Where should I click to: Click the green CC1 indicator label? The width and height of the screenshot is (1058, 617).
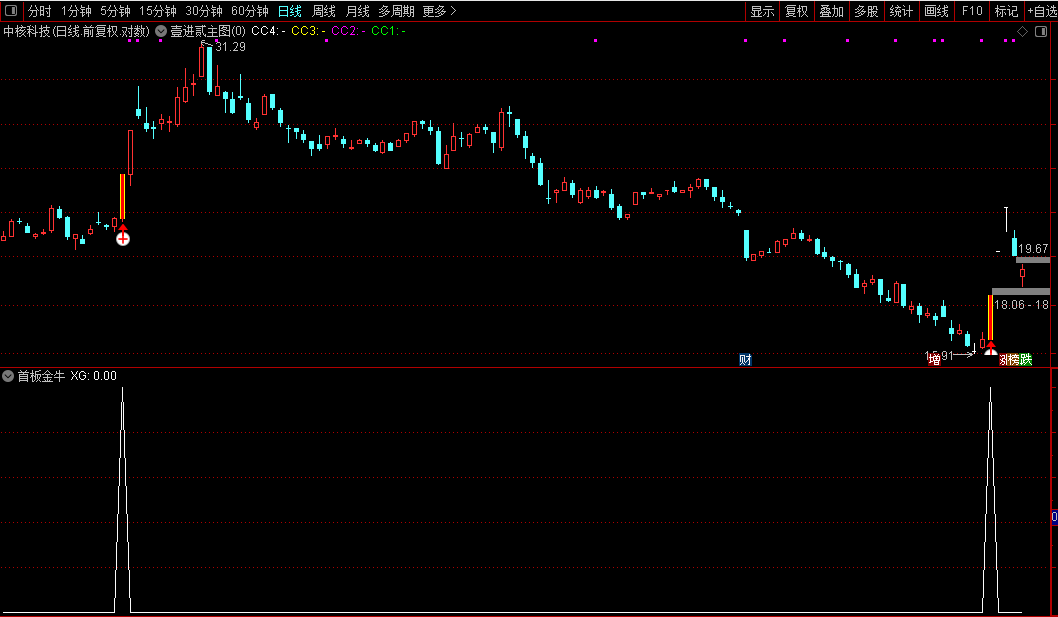coord(388,31)
